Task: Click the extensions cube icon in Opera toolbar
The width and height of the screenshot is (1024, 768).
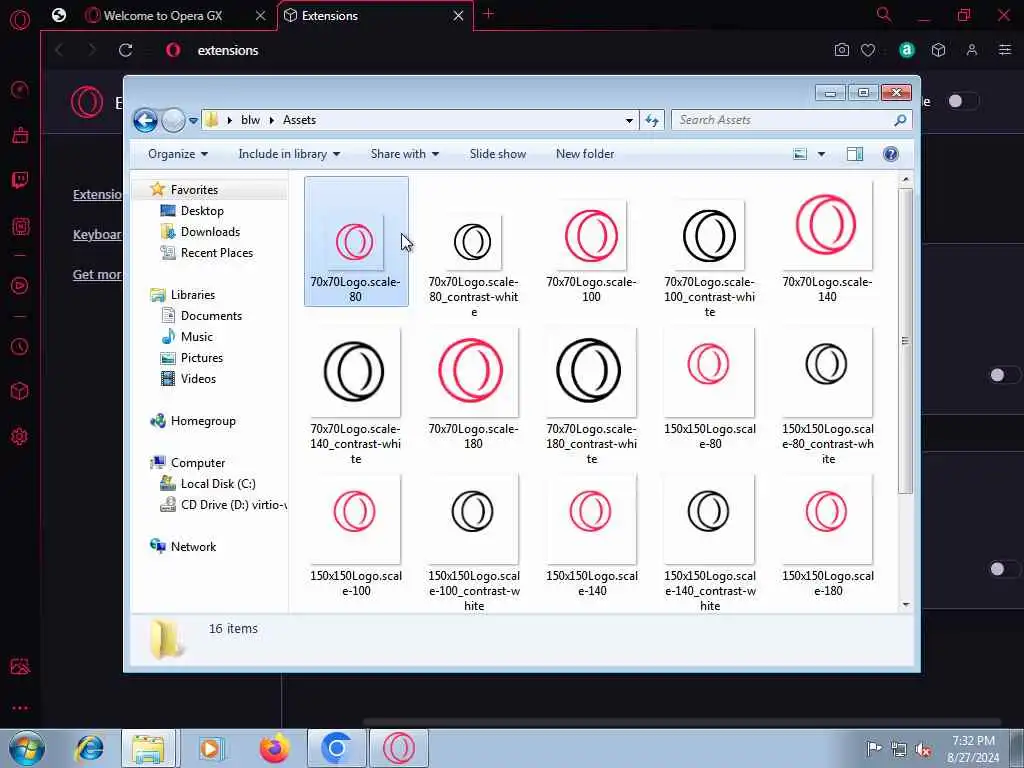Action: tap(938, 50)
